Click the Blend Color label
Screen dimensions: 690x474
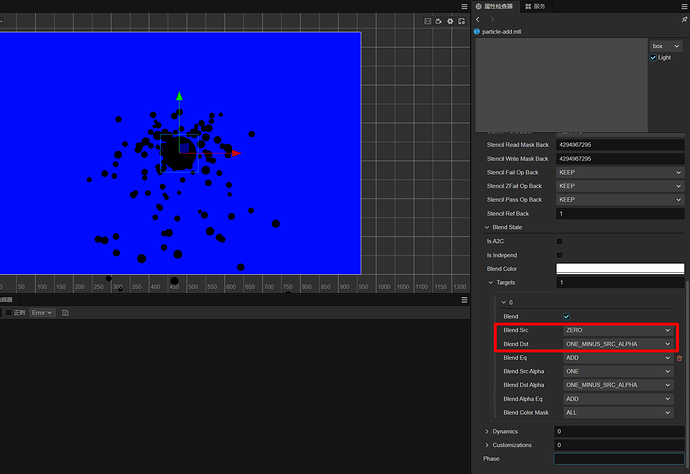[502, 269]
